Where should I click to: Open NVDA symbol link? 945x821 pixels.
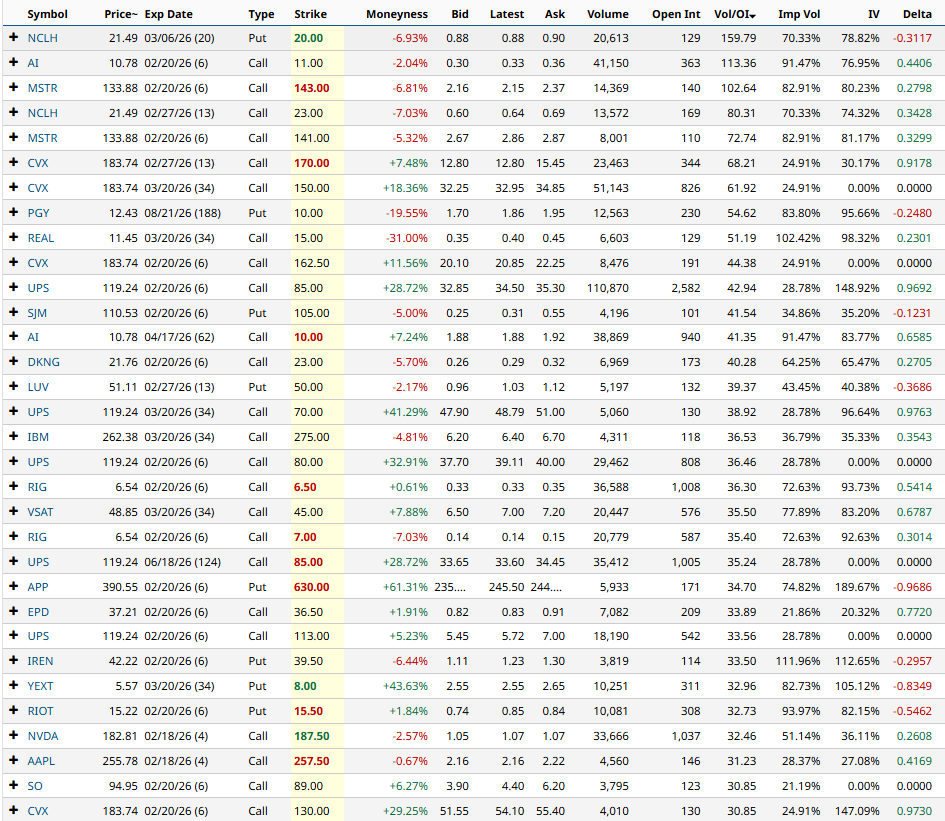42,736
